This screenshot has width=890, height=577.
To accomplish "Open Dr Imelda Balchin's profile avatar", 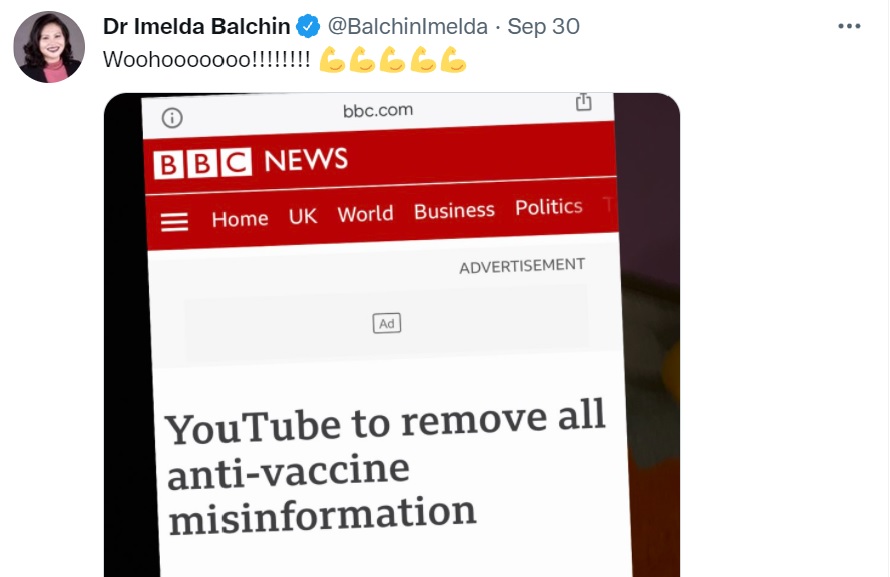I will [x=49, y=47].
